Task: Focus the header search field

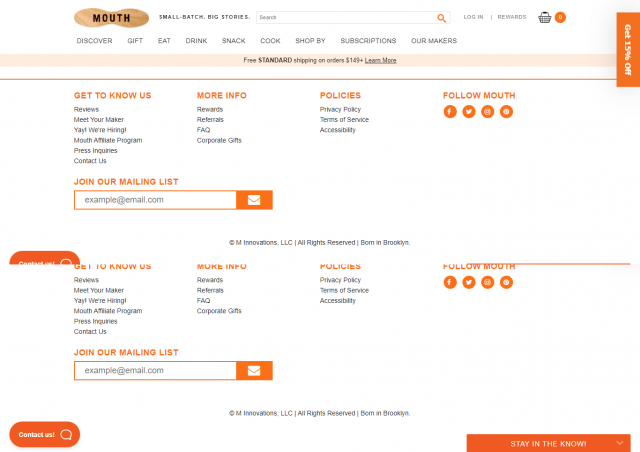Action: click(345, 18)
